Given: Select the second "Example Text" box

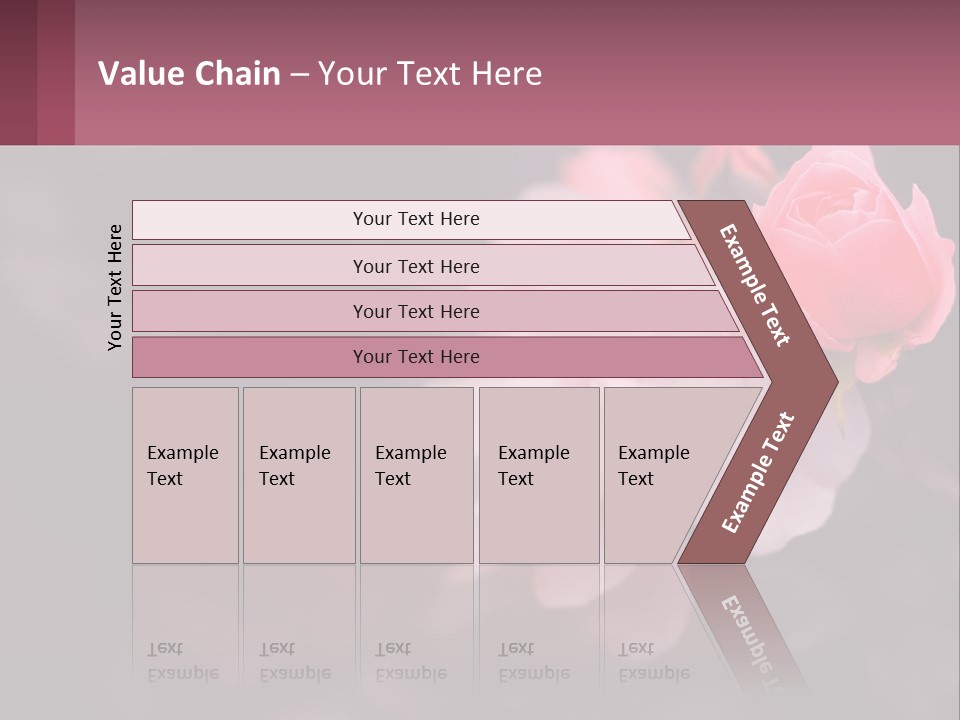Looking at the screenshot, I should tap(298, 466).
